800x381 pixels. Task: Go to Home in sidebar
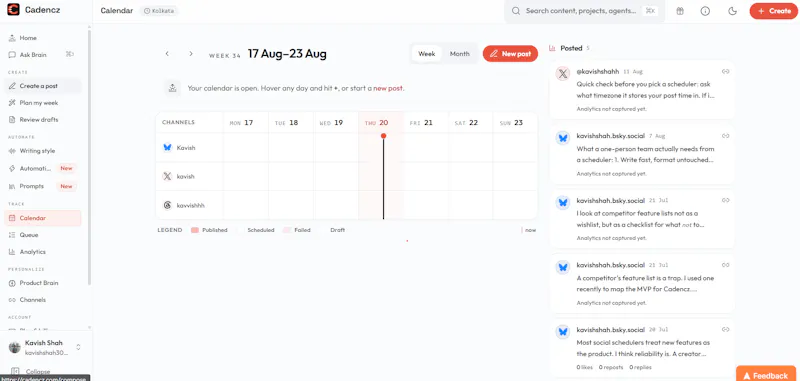(42, 38)
